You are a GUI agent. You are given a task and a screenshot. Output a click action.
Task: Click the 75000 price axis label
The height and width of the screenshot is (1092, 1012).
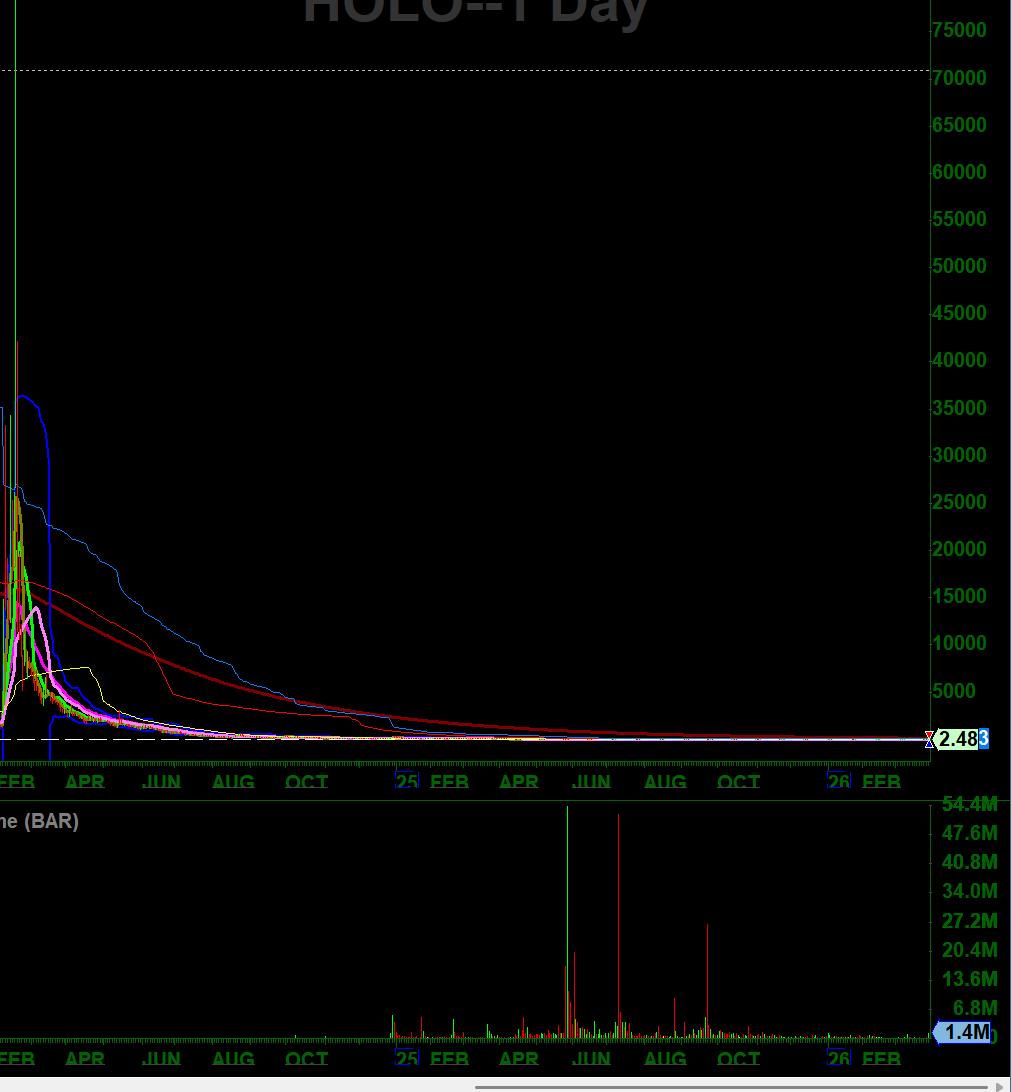(959, 30)
